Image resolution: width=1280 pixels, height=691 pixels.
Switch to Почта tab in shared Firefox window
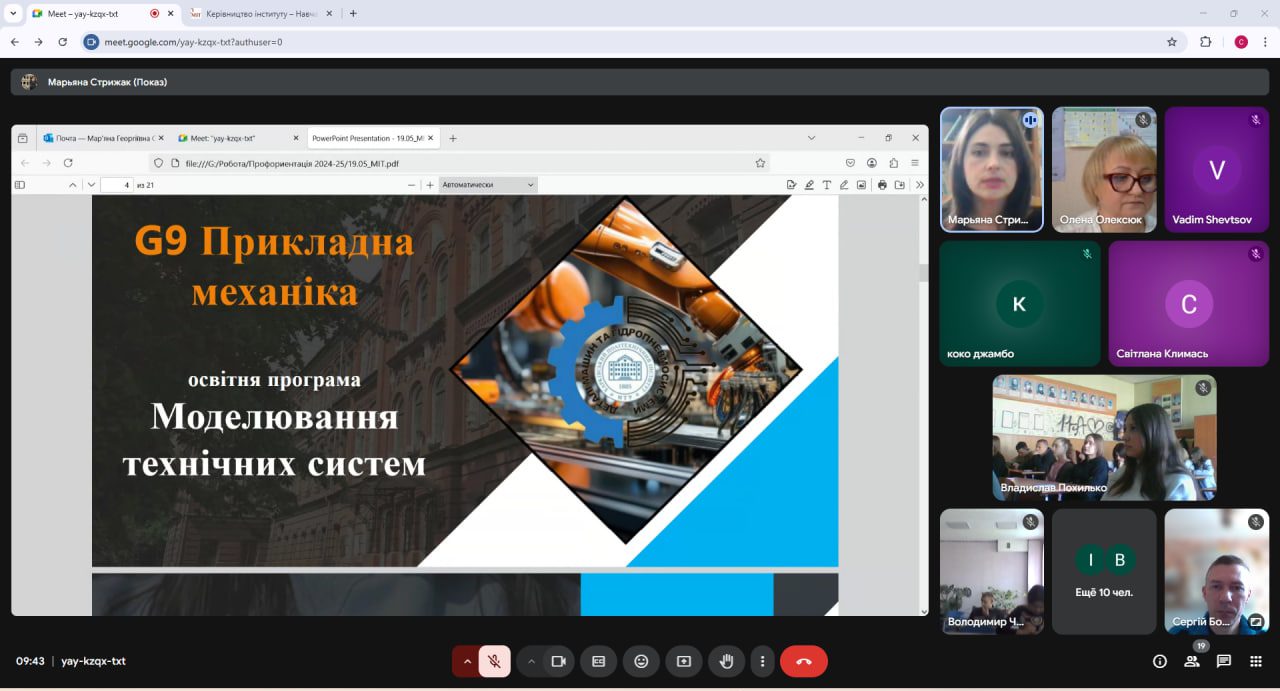point(103,138)
